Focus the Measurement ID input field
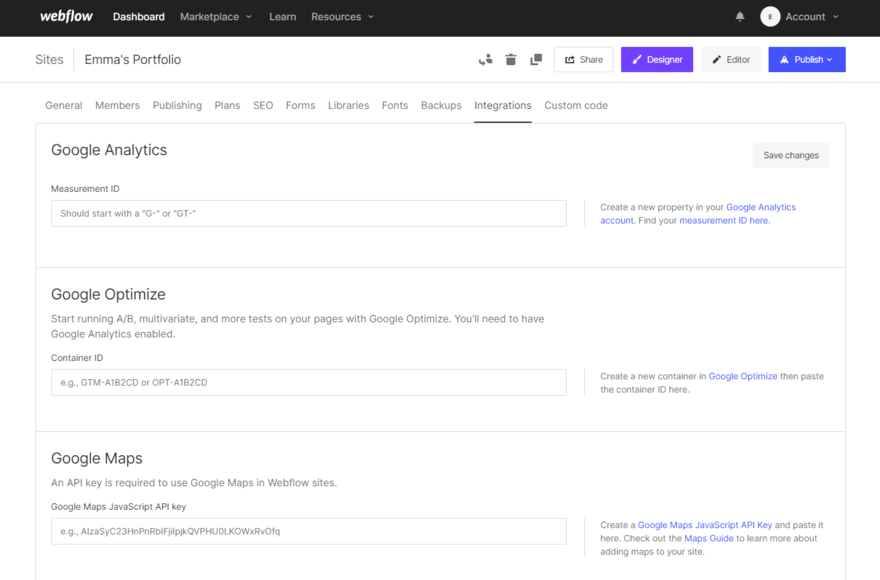Image resolution: width=880 pixels, height=580 pixels. [309, 213]
